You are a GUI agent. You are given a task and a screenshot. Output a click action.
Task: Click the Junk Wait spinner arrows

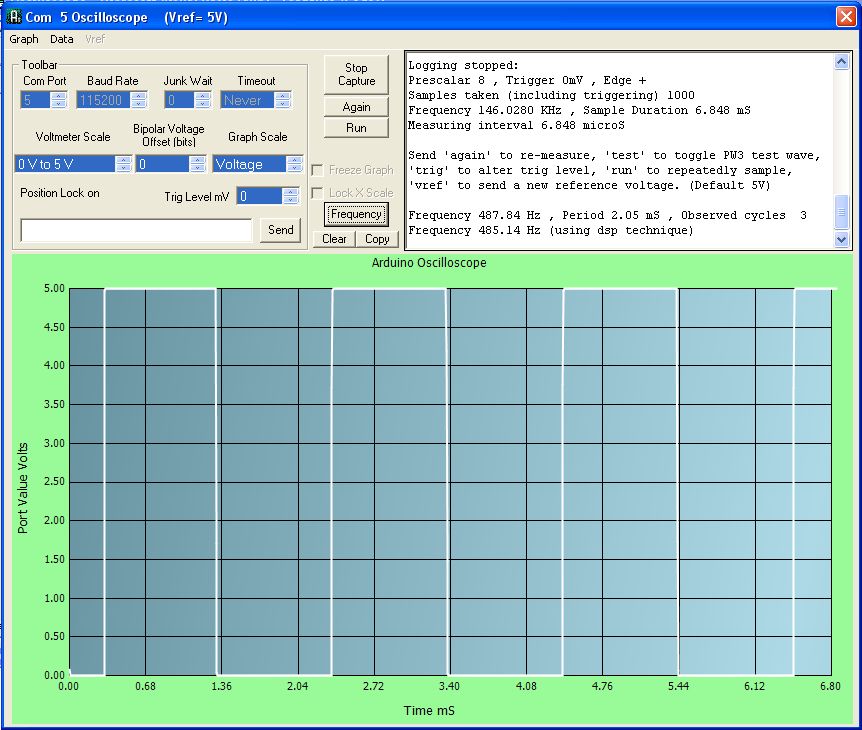203,100
